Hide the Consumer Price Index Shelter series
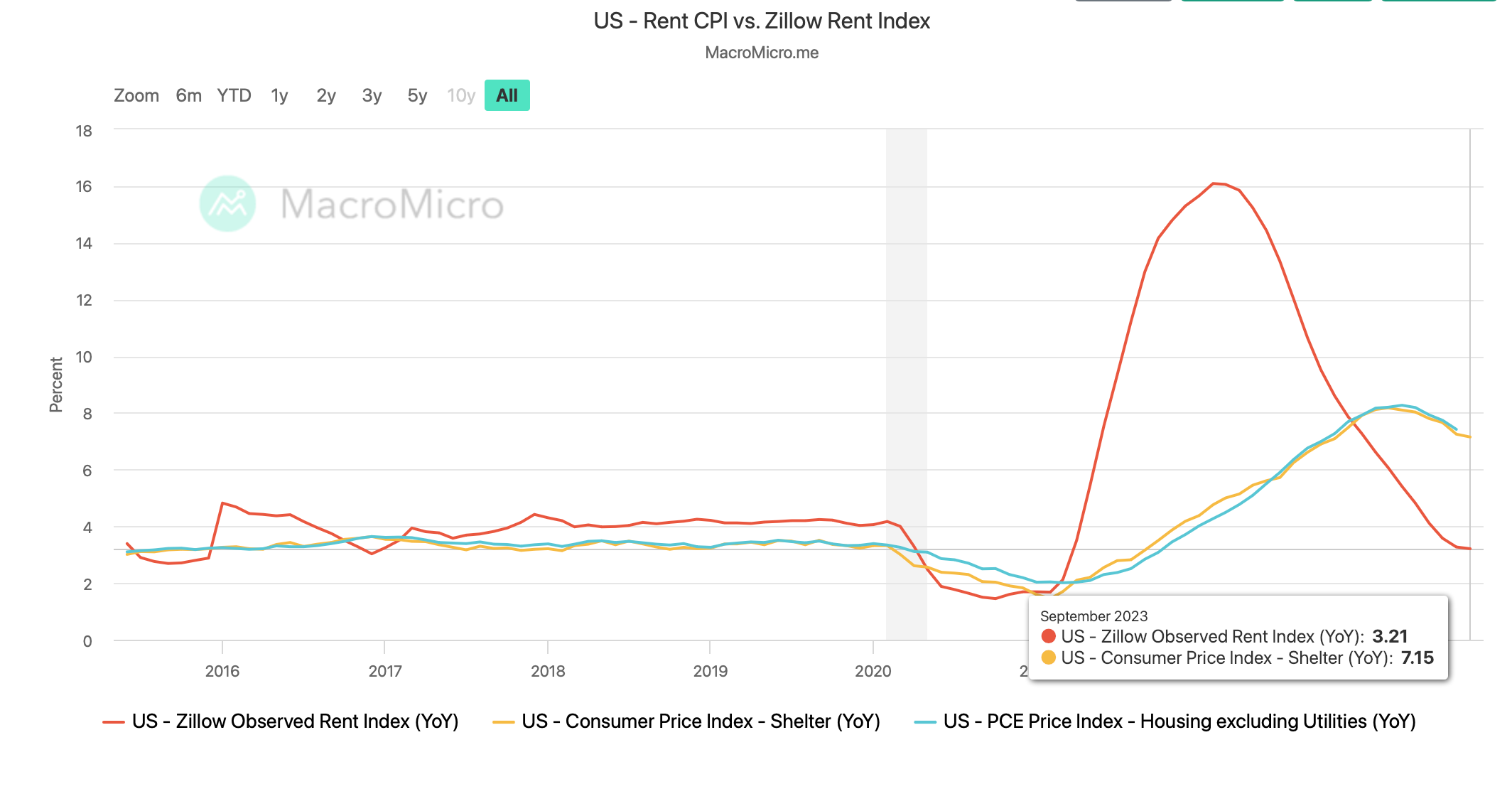 [701, 721]
